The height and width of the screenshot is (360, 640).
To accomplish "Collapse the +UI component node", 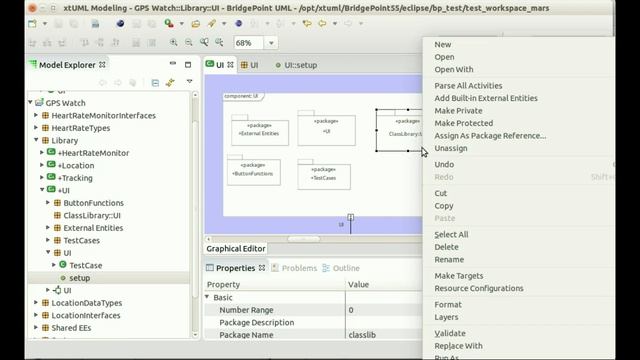I will pos(42,190).
